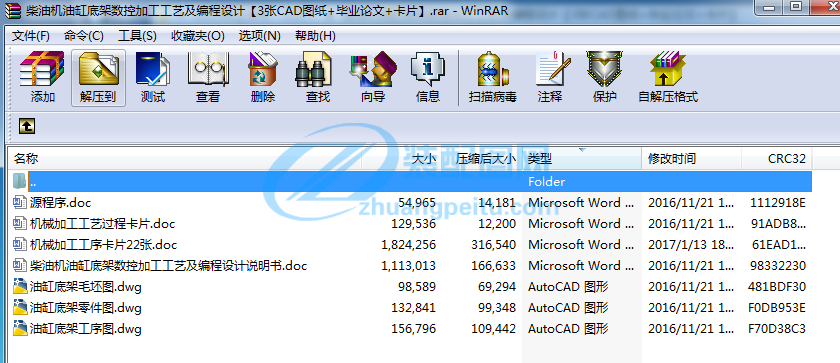
Task: Click packed size value 166,633
Action: click(493, 266)
